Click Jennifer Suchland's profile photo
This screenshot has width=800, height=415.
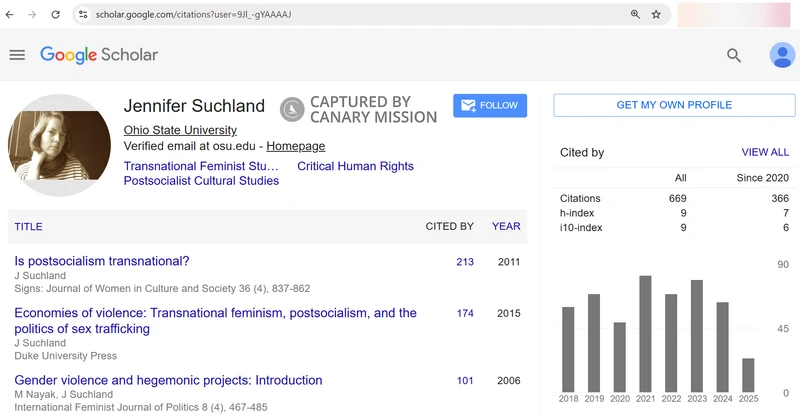coord(60,145)
